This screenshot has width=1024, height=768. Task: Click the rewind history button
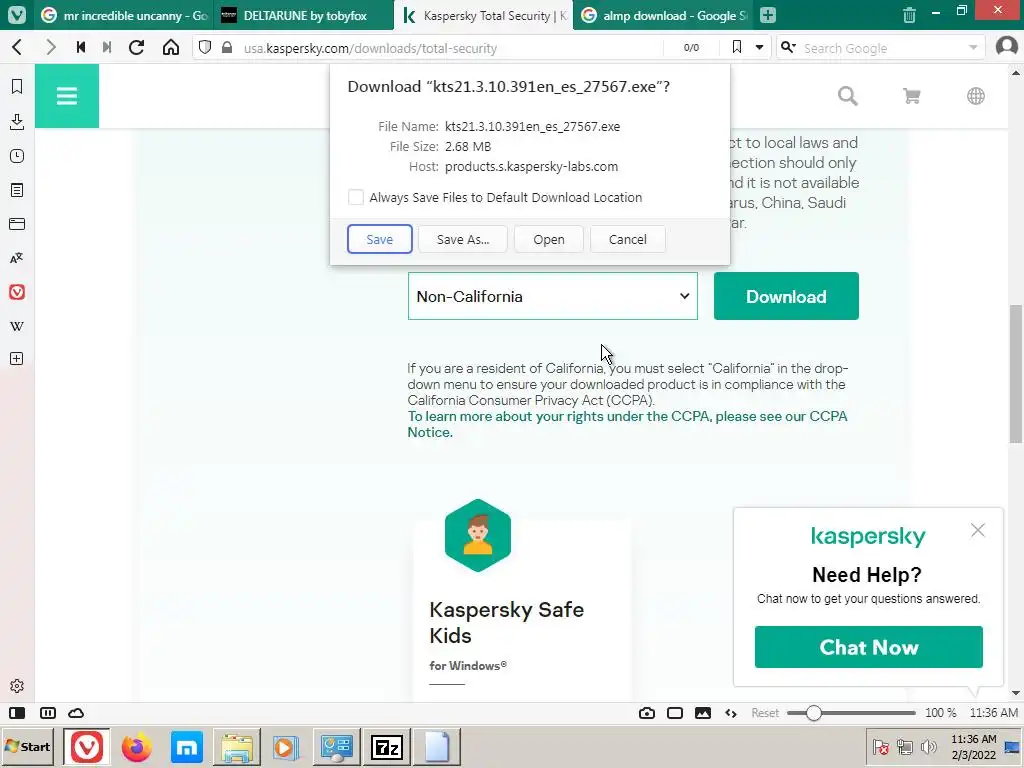point(81,48)
